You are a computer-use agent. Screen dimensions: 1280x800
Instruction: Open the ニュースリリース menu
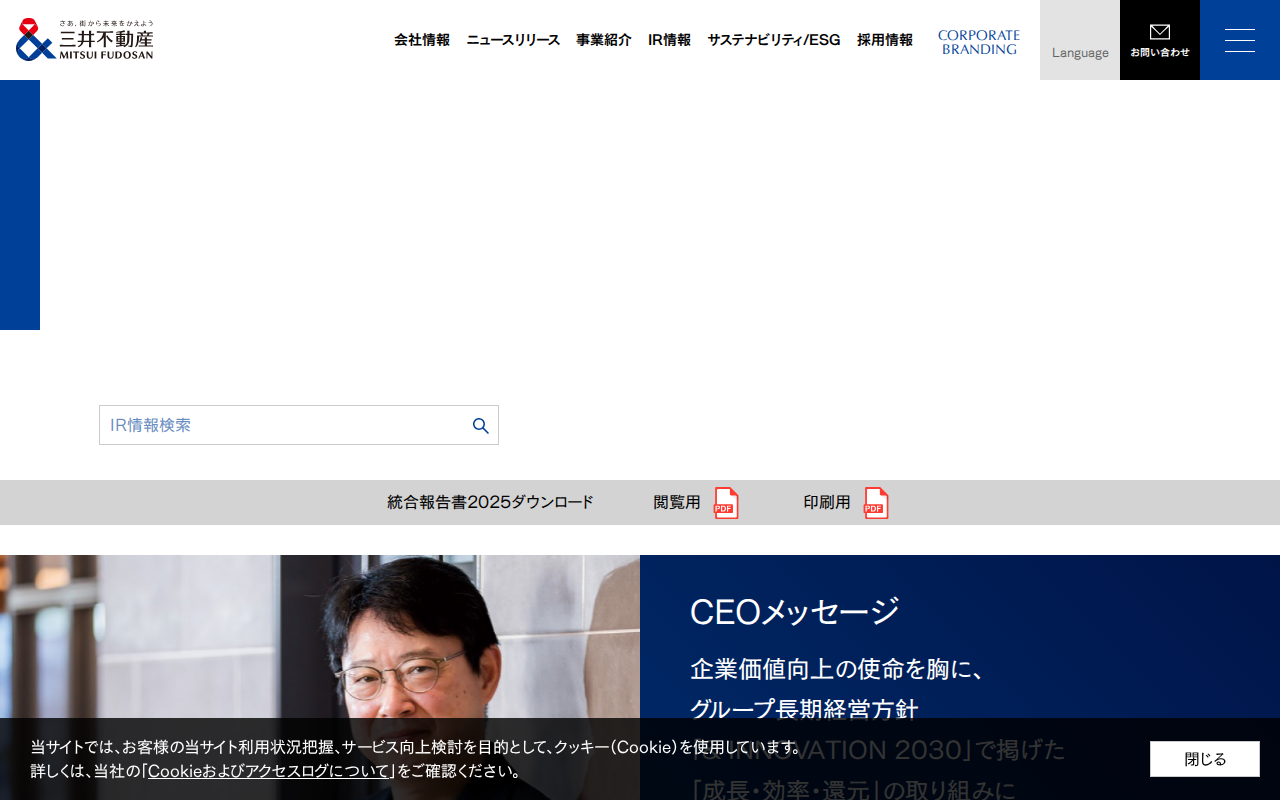(513, 40)
